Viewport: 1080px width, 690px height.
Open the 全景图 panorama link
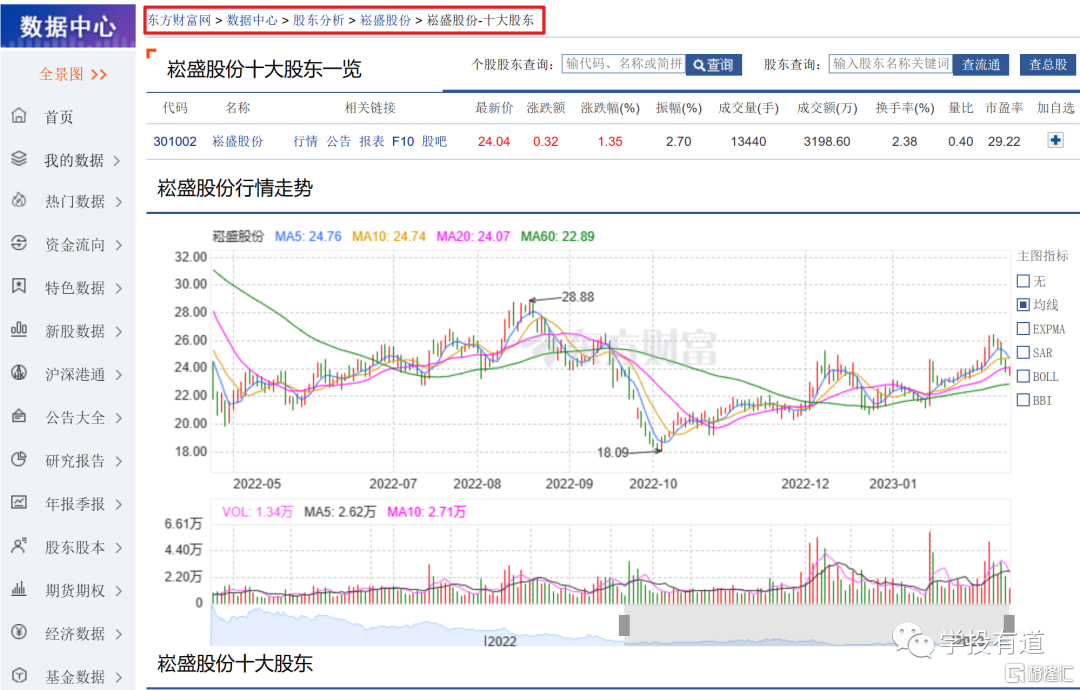click(x=72, y=74)
